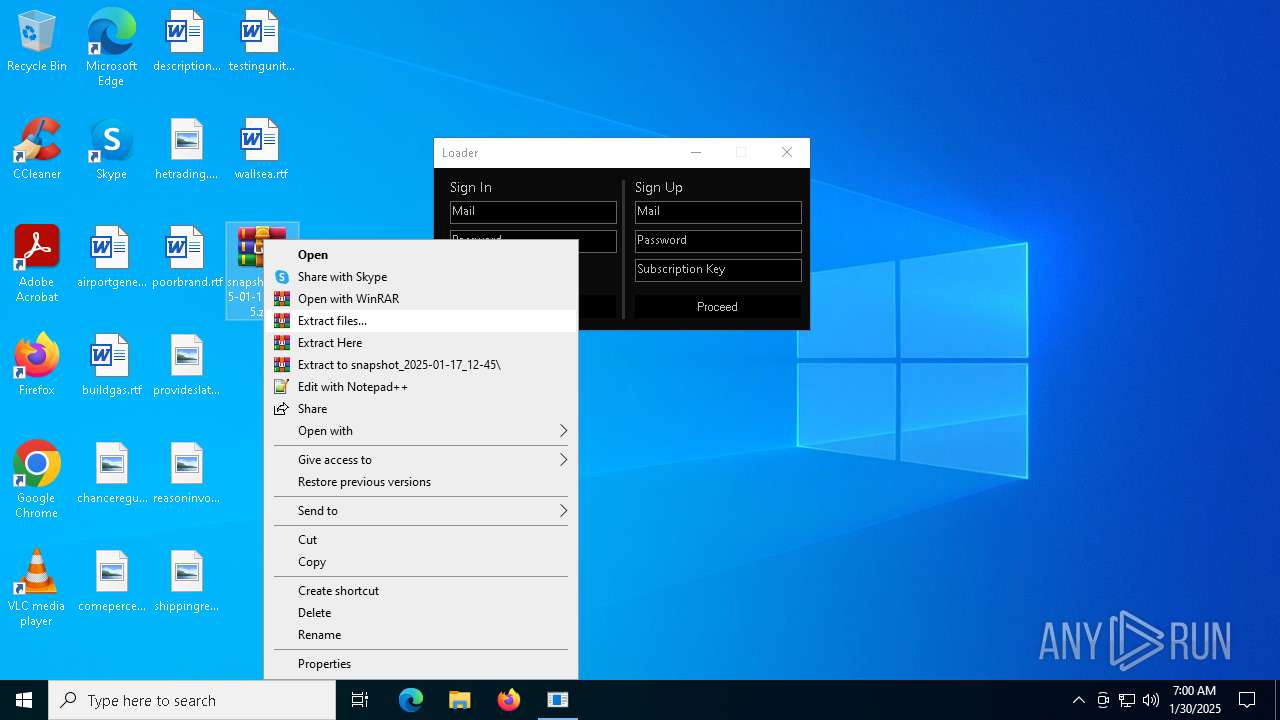Open the volume control in tray
The image size is (1280, 720).
[1151, 700]
